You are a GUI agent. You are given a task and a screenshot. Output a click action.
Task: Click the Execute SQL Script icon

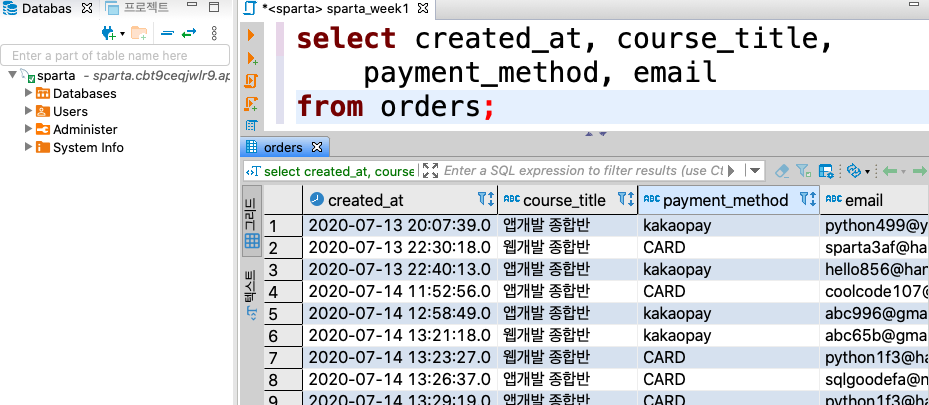pyautogui.click(x=252, y=81)
